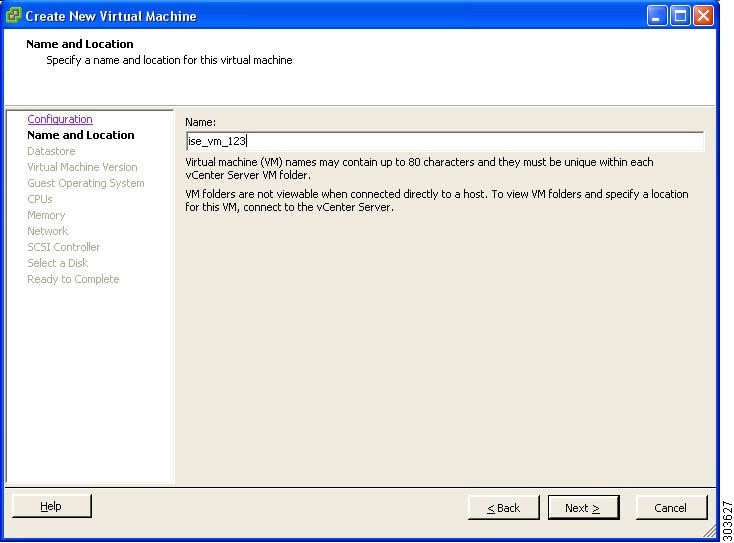Jump to Ready to Complete step
The image size is (734, 543).
[73, 279]
